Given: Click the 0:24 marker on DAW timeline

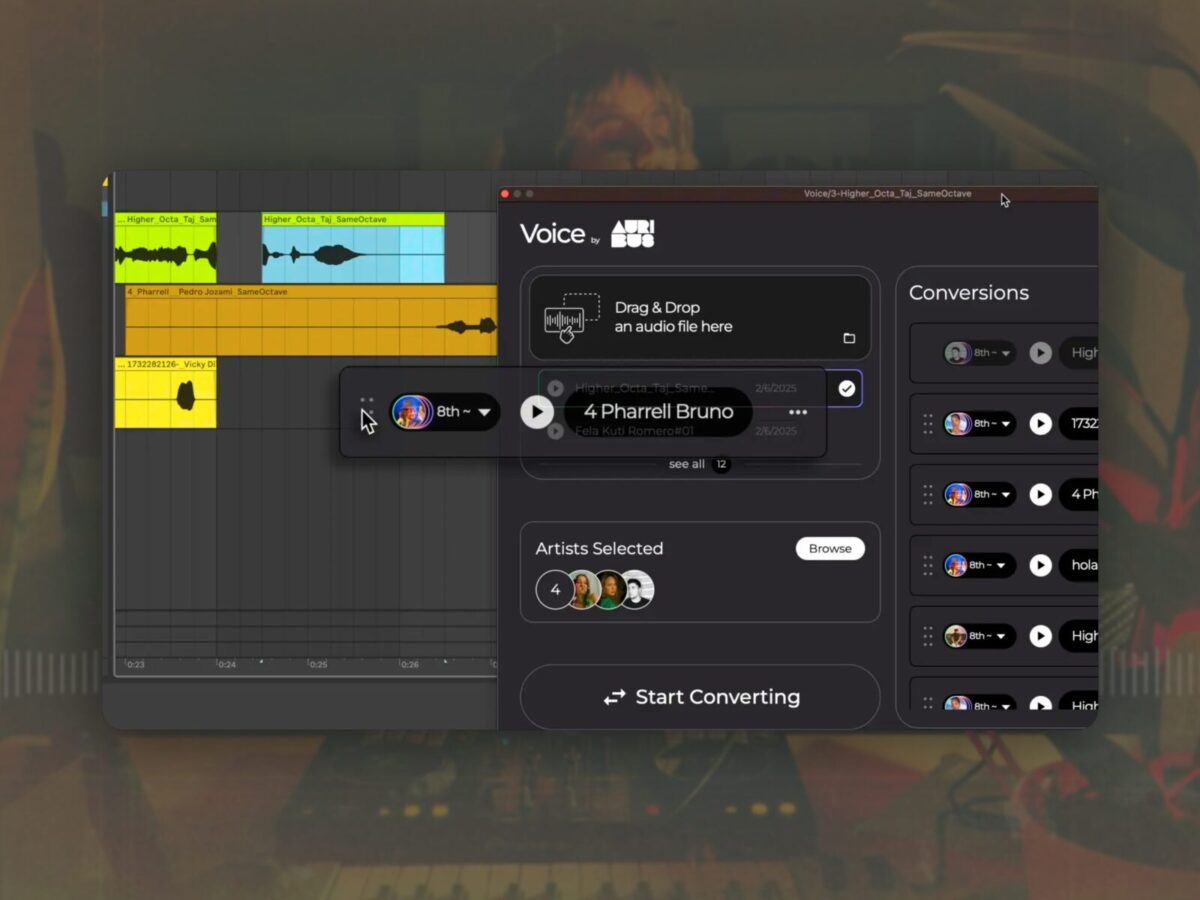Looking at the screenshot, I should [x=227, y=664].
